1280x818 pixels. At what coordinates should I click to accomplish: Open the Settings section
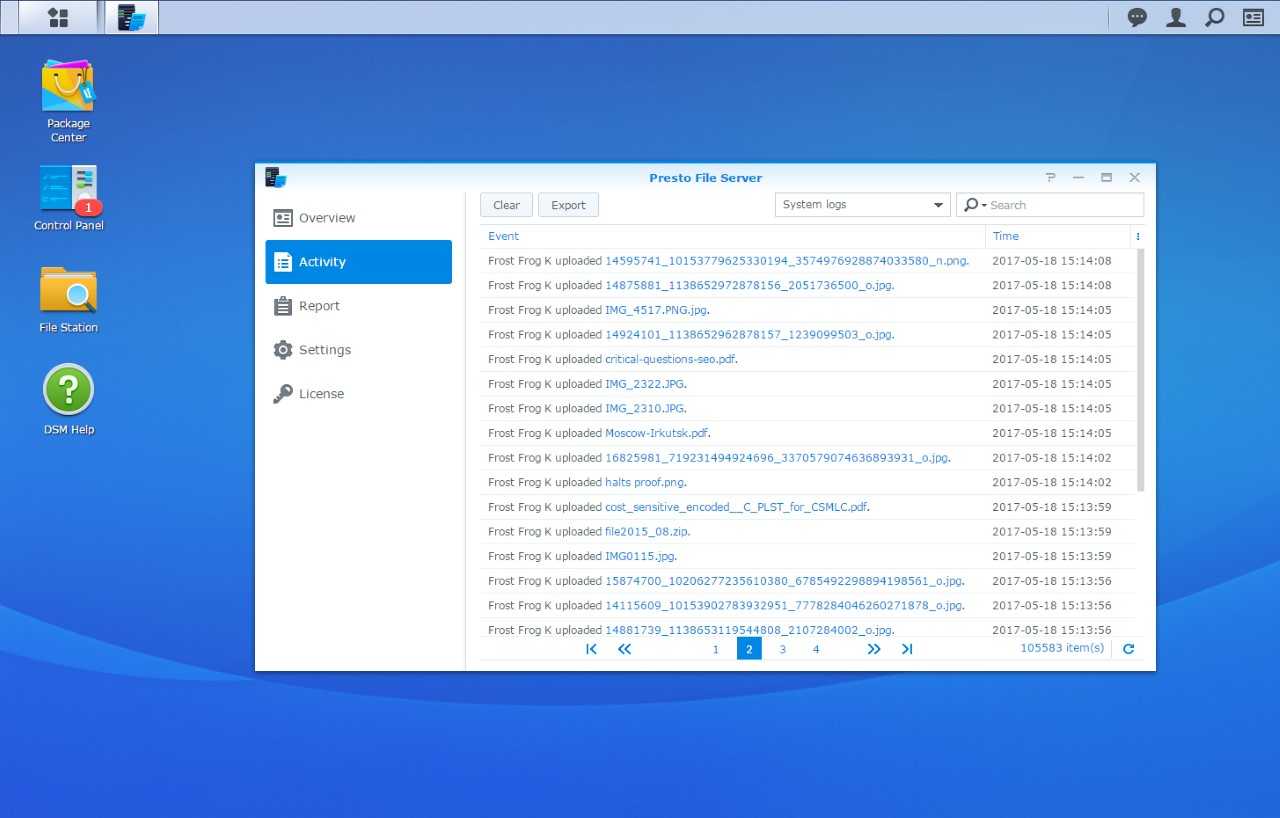tap(358, 350)
